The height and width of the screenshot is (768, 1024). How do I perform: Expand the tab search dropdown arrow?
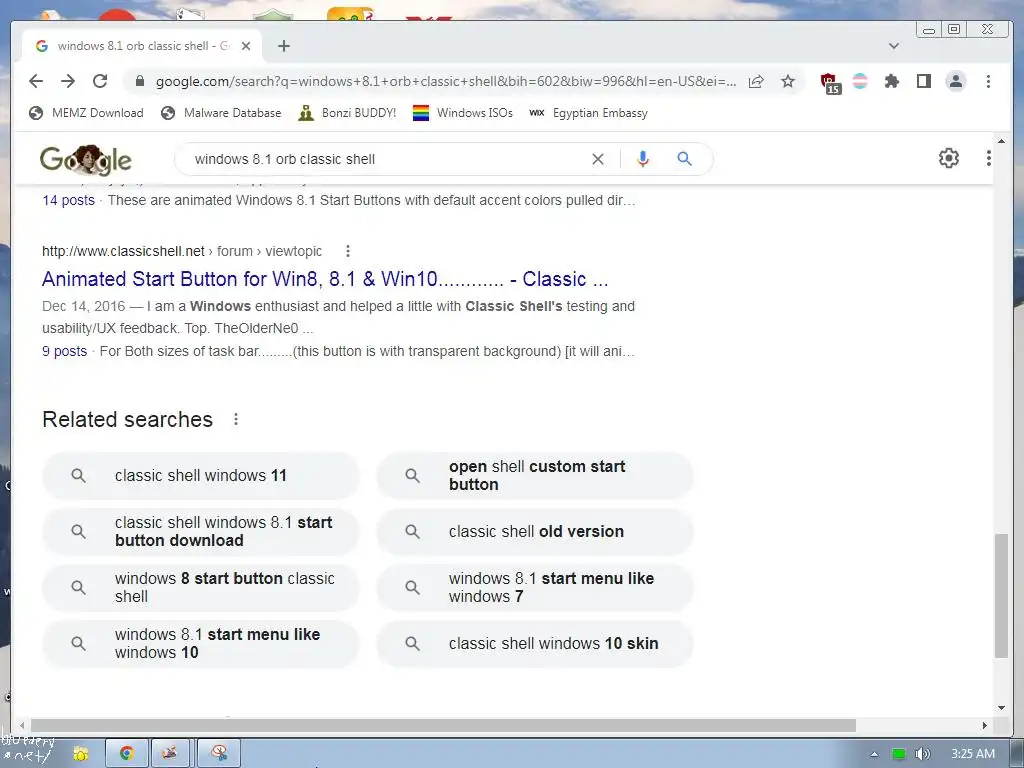[x=894, y=46]
